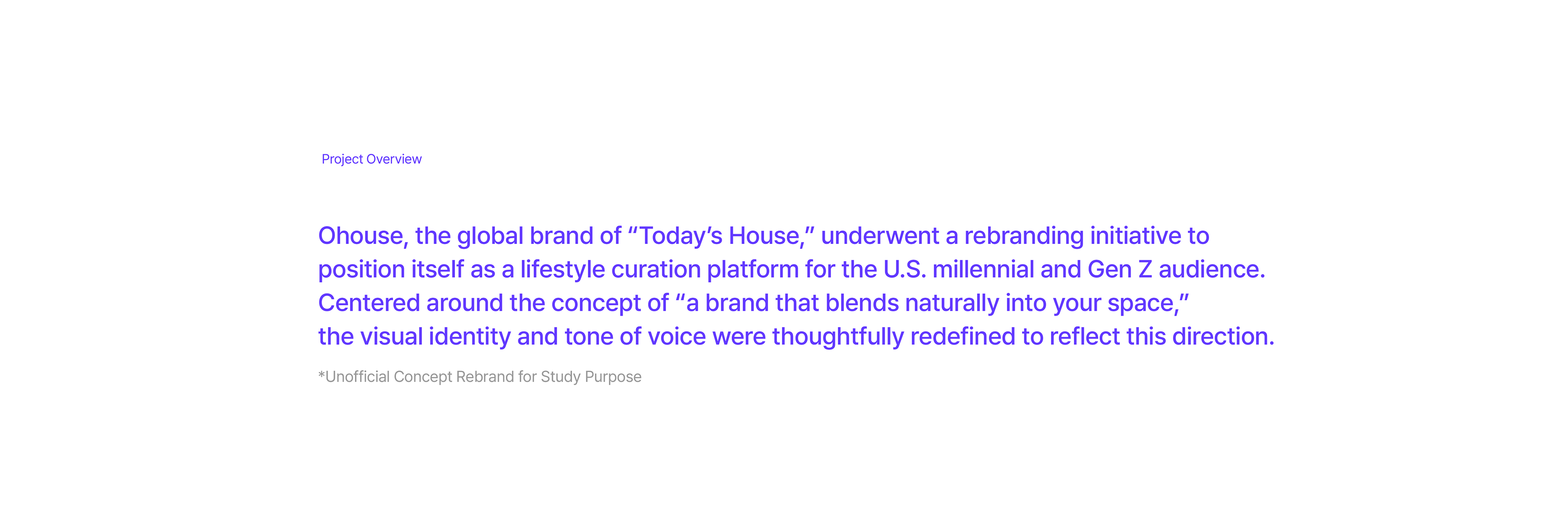This screenshot has height=532, width=1568.
Task: Click the word "millennial" in the paragraph
Action: click(983, 269)
